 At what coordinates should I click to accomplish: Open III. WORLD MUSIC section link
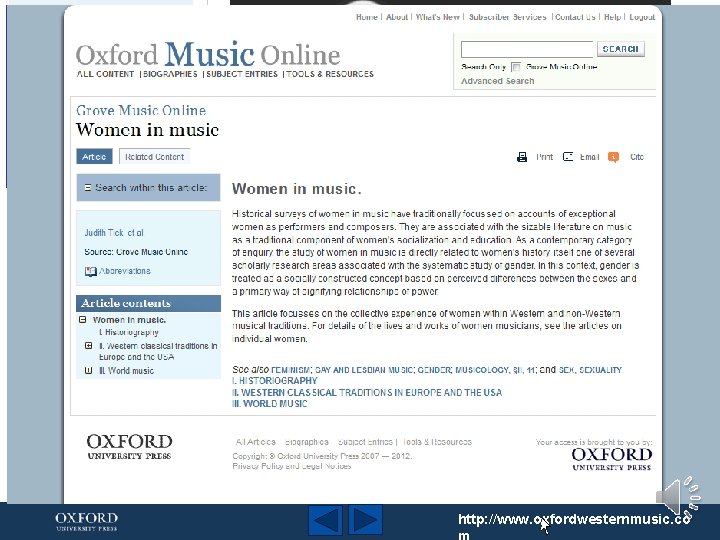pyautogui.click(x=270, y=404)
